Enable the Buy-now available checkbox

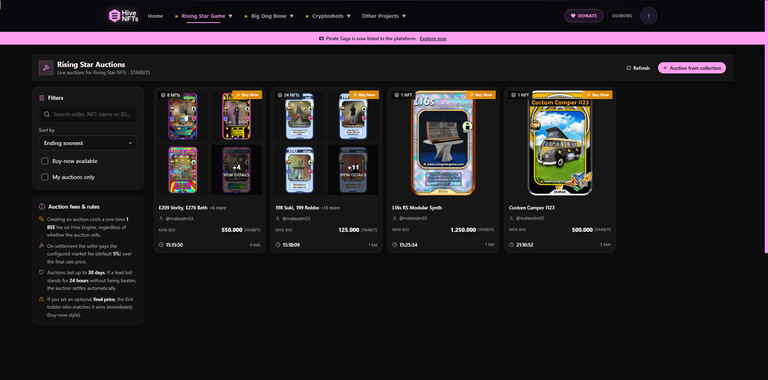pyautogui.click(x=45, y=161)
